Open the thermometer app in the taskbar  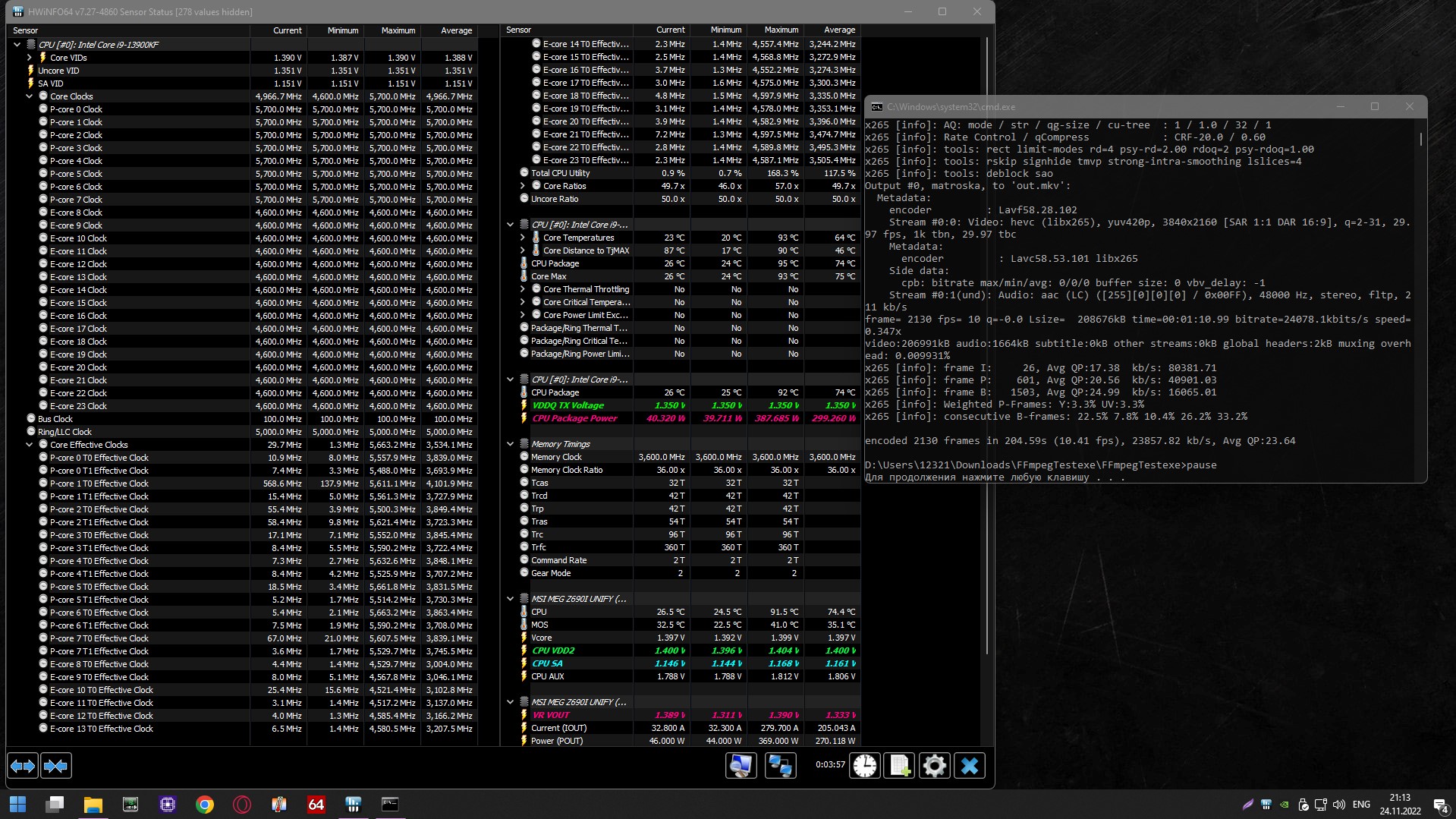pos(279,805)
